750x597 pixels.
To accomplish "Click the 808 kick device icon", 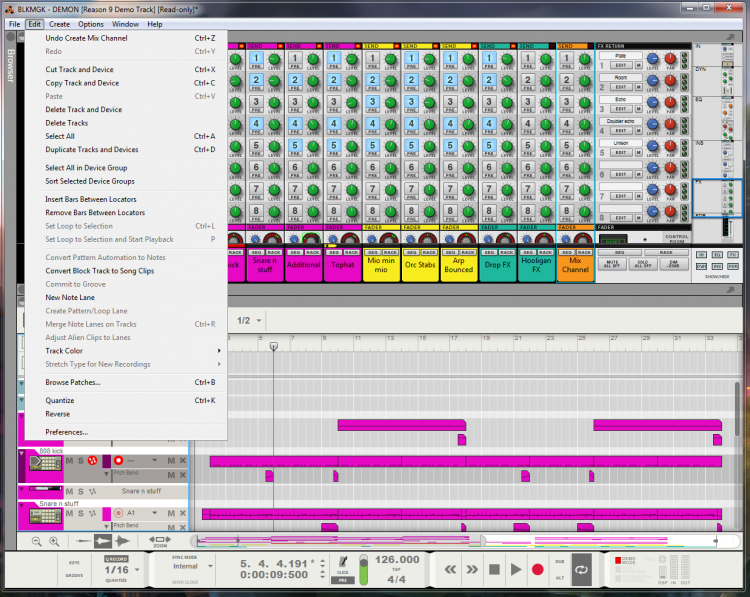I will pyautogui.click(x=46, y=461).
